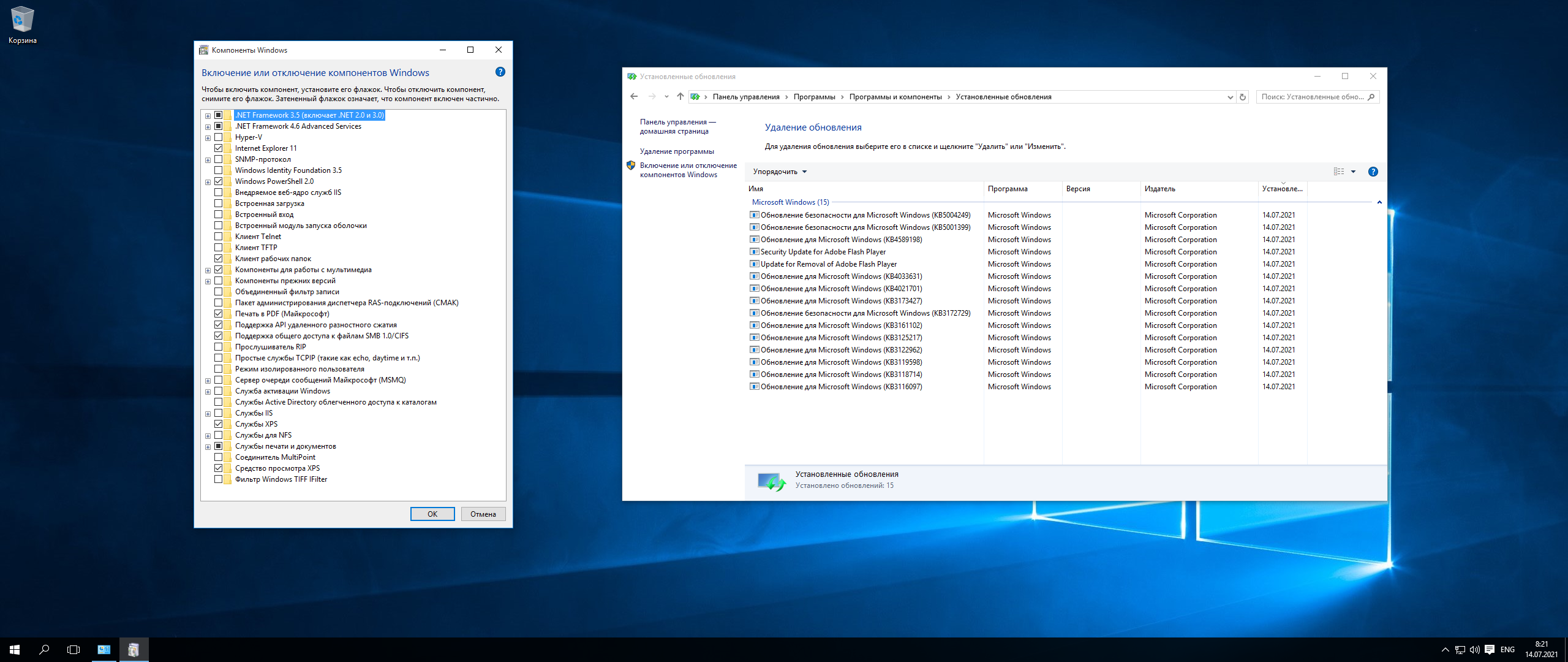1568x662 pixels.
Task: Expand the .NET Framework 3.5 tree node
Action: [208, 116]
